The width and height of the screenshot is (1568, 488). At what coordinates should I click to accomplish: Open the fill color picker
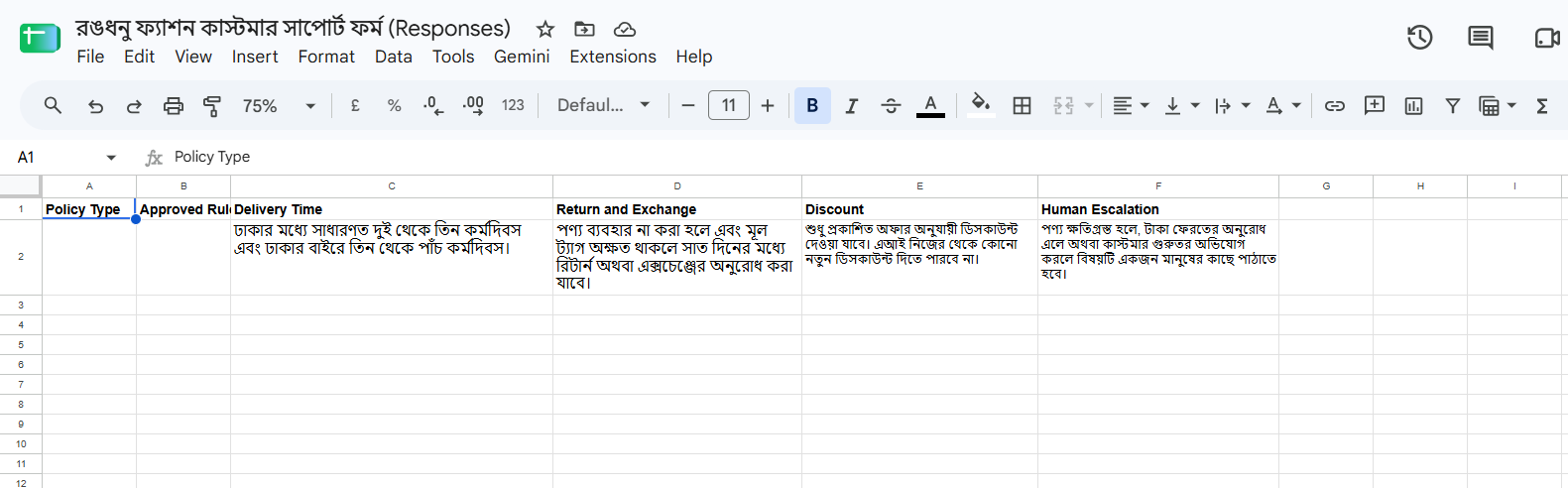pos(981,105)
